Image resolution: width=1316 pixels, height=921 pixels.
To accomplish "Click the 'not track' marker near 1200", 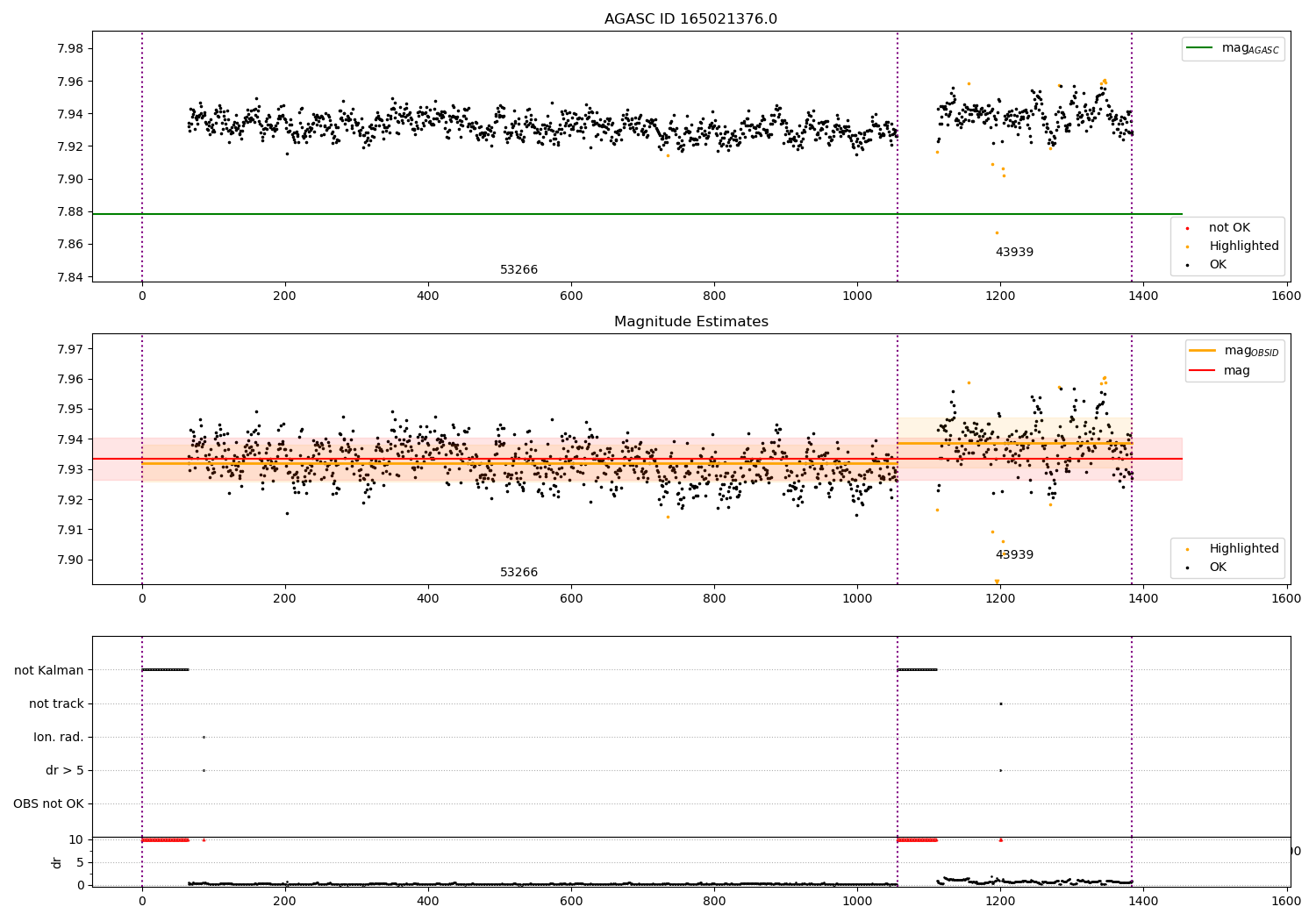I will pos(1000,703).
